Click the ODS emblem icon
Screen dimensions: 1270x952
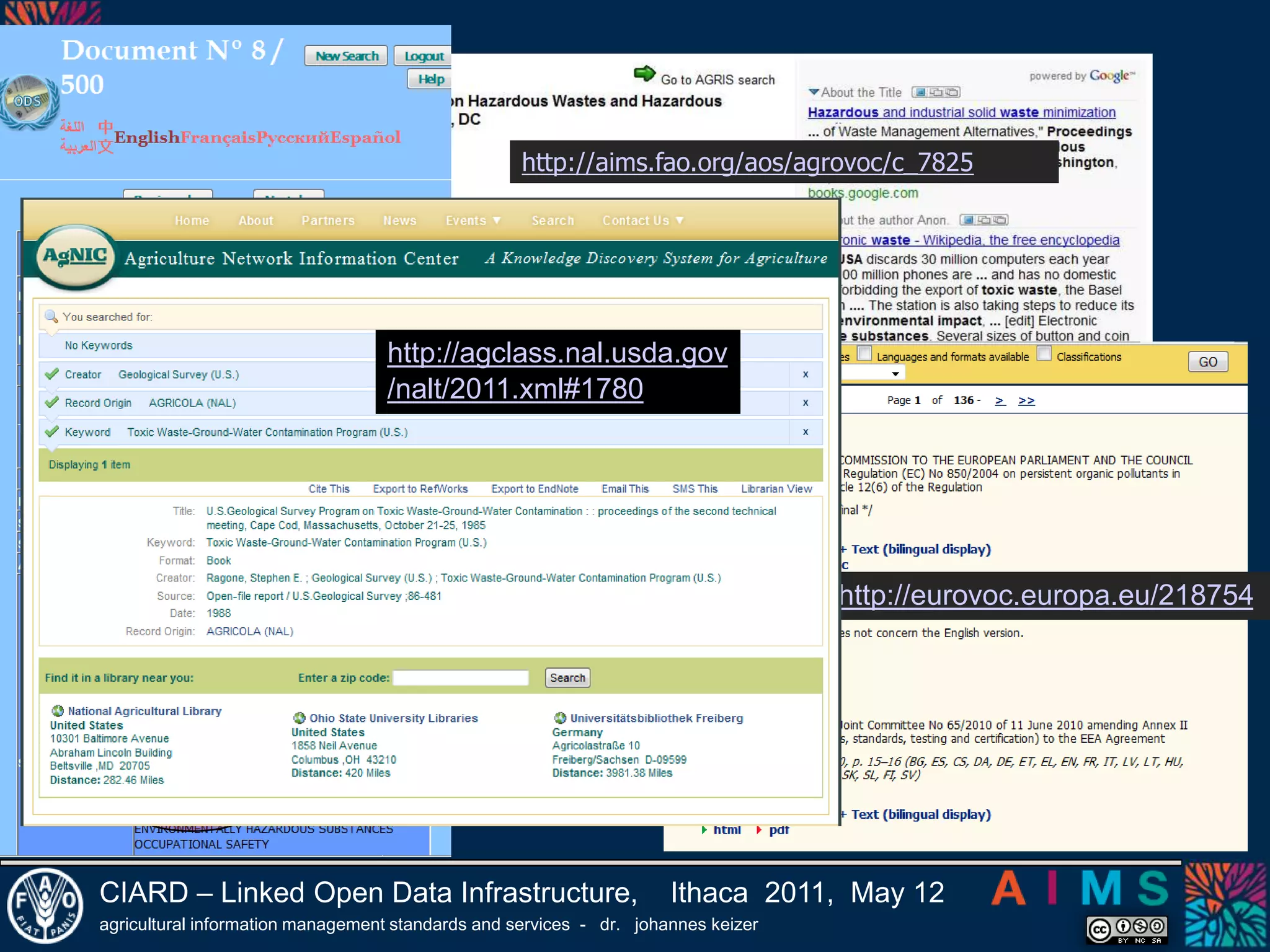(28, 101)
